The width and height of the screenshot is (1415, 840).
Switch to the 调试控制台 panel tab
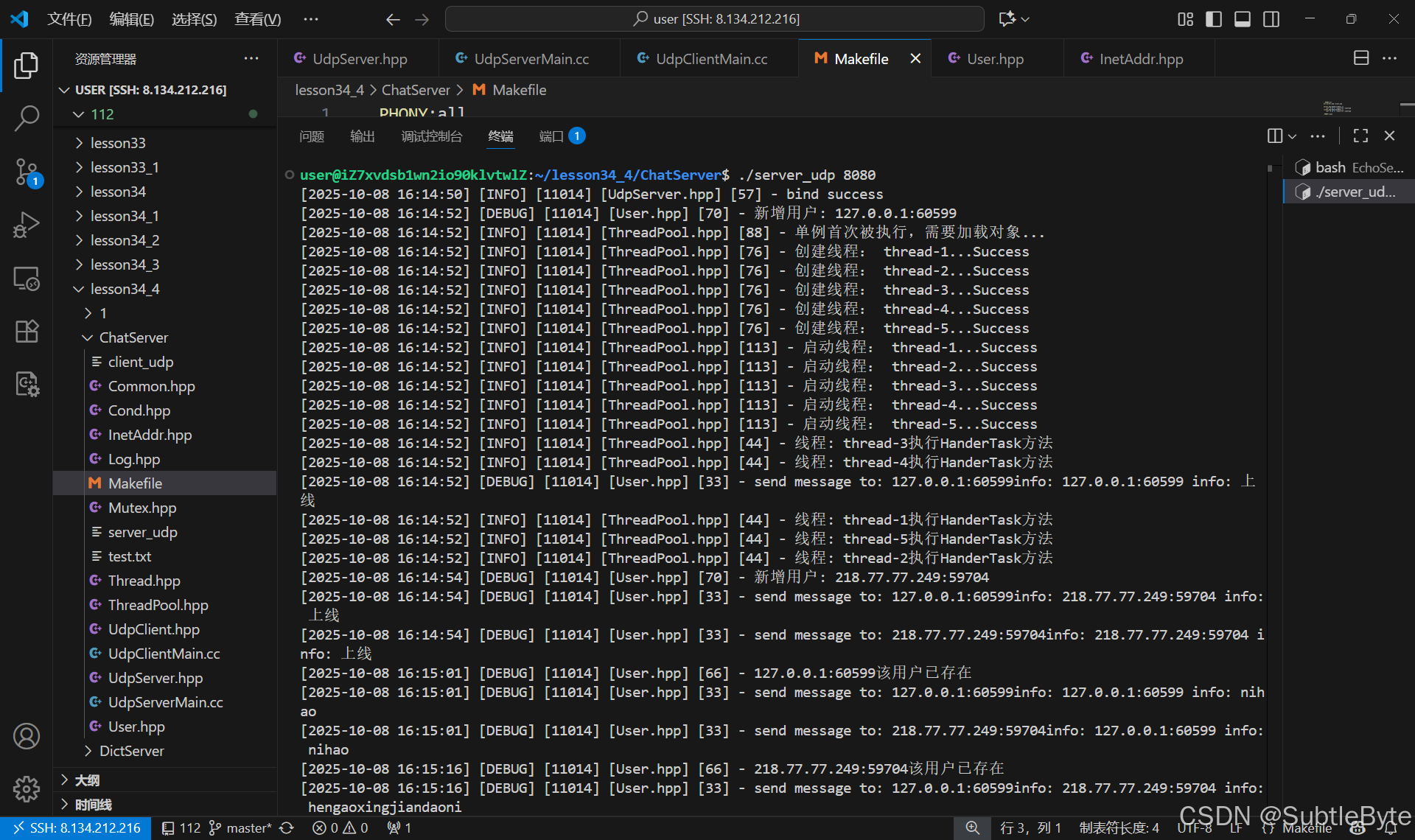[431, 136]
